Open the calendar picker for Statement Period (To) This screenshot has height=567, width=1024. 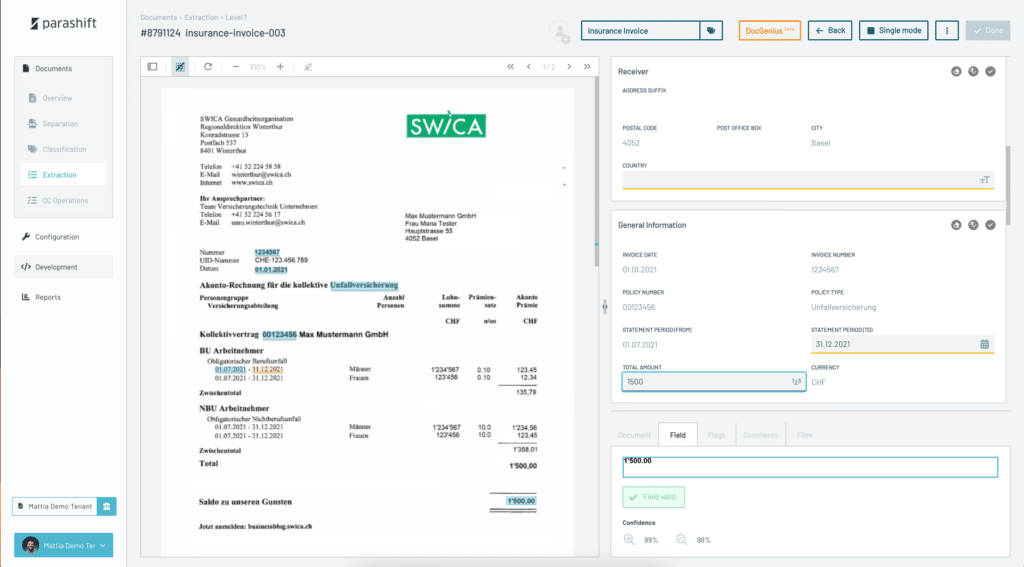tap(984, 344)
